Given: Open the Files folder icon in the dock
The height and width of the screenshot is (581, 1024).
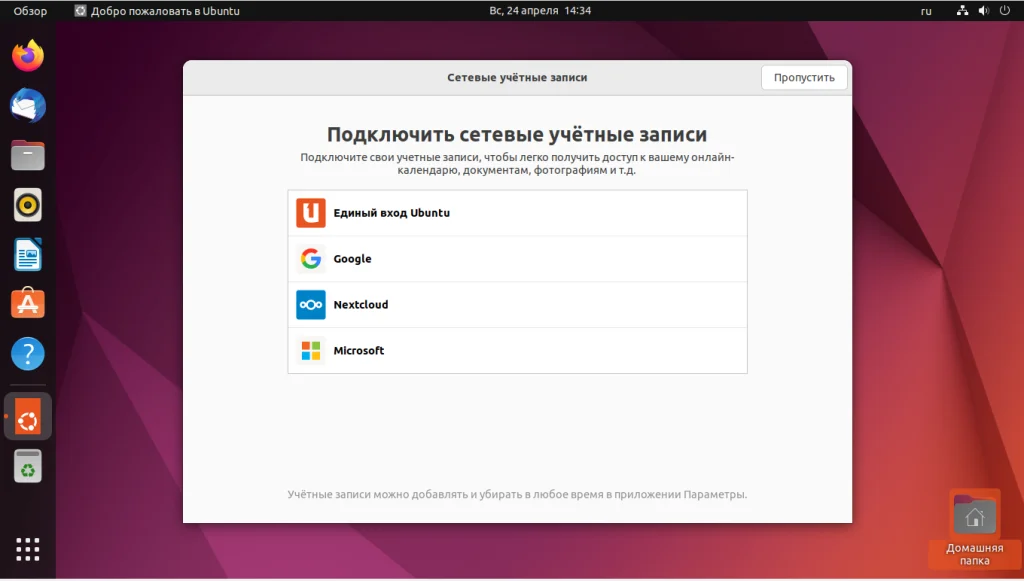Looking at the screenshot, I should tap(27, 156).
